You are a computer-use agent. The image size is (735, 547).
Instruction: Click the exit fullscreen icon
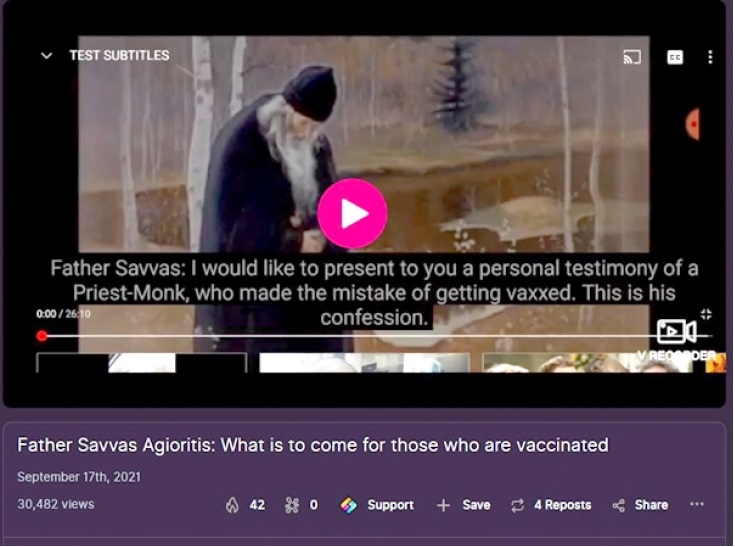[x=706, y=314]
